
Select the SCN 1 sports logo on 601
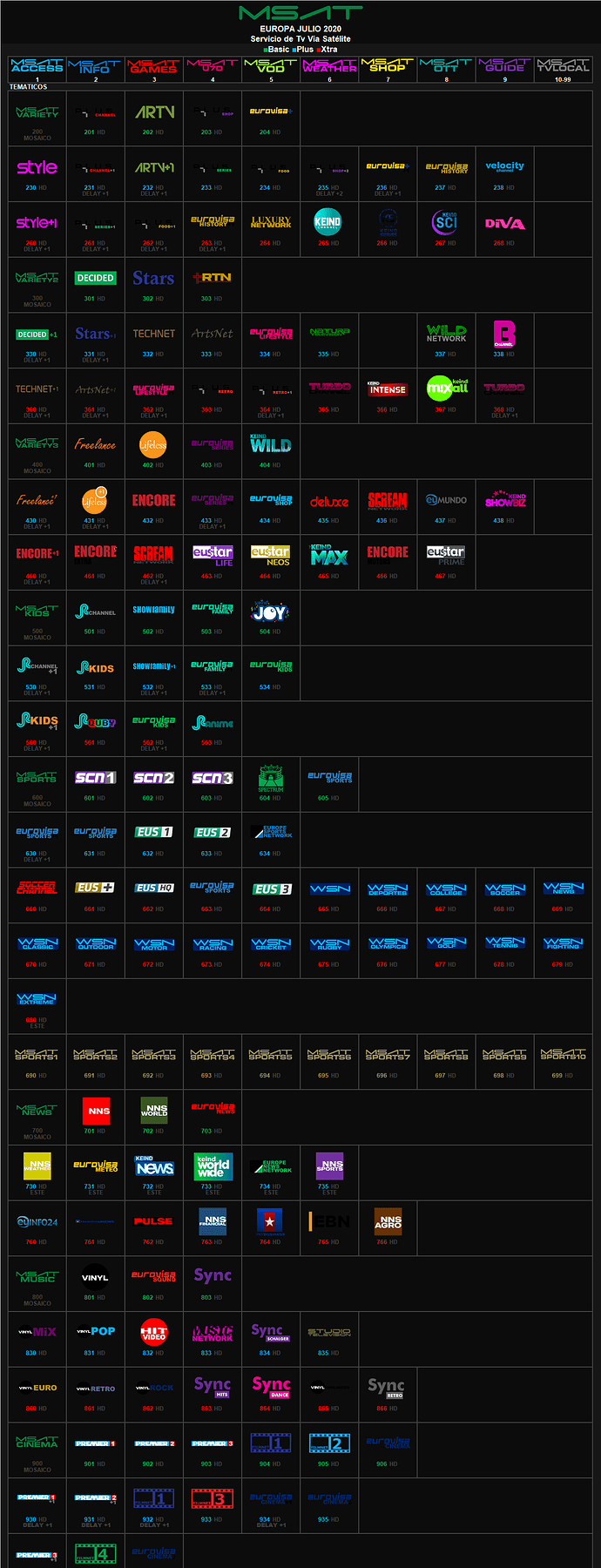tap(96, 777)
